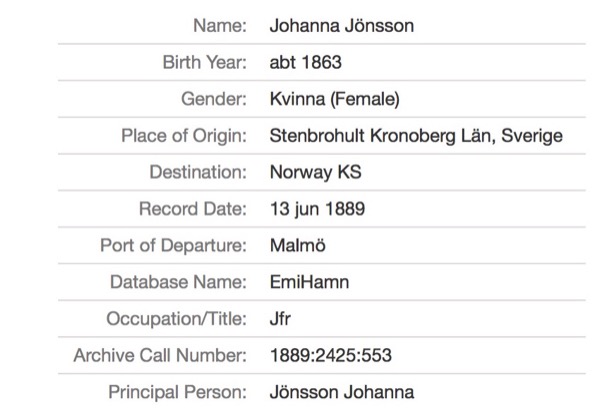
Task: Click the Birth Year label
Action: click(x=204, y=63)
